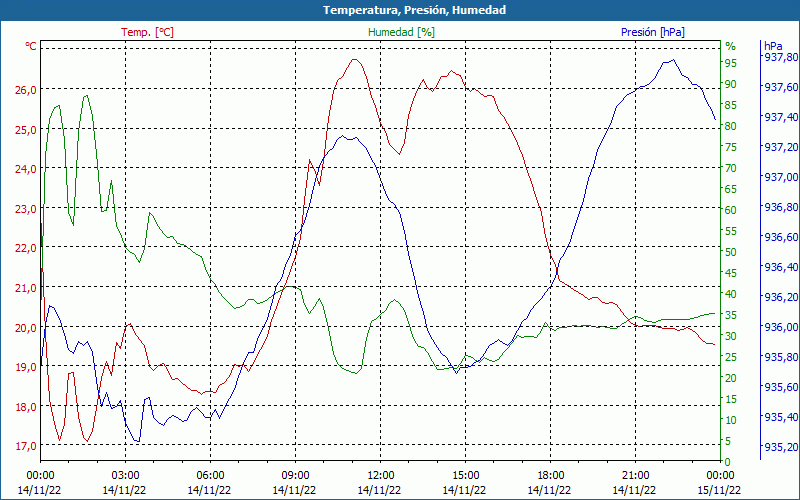Screen dimensions: 800x500
Task: Click pressure axis value '935,60'
Action: (781, 387)
